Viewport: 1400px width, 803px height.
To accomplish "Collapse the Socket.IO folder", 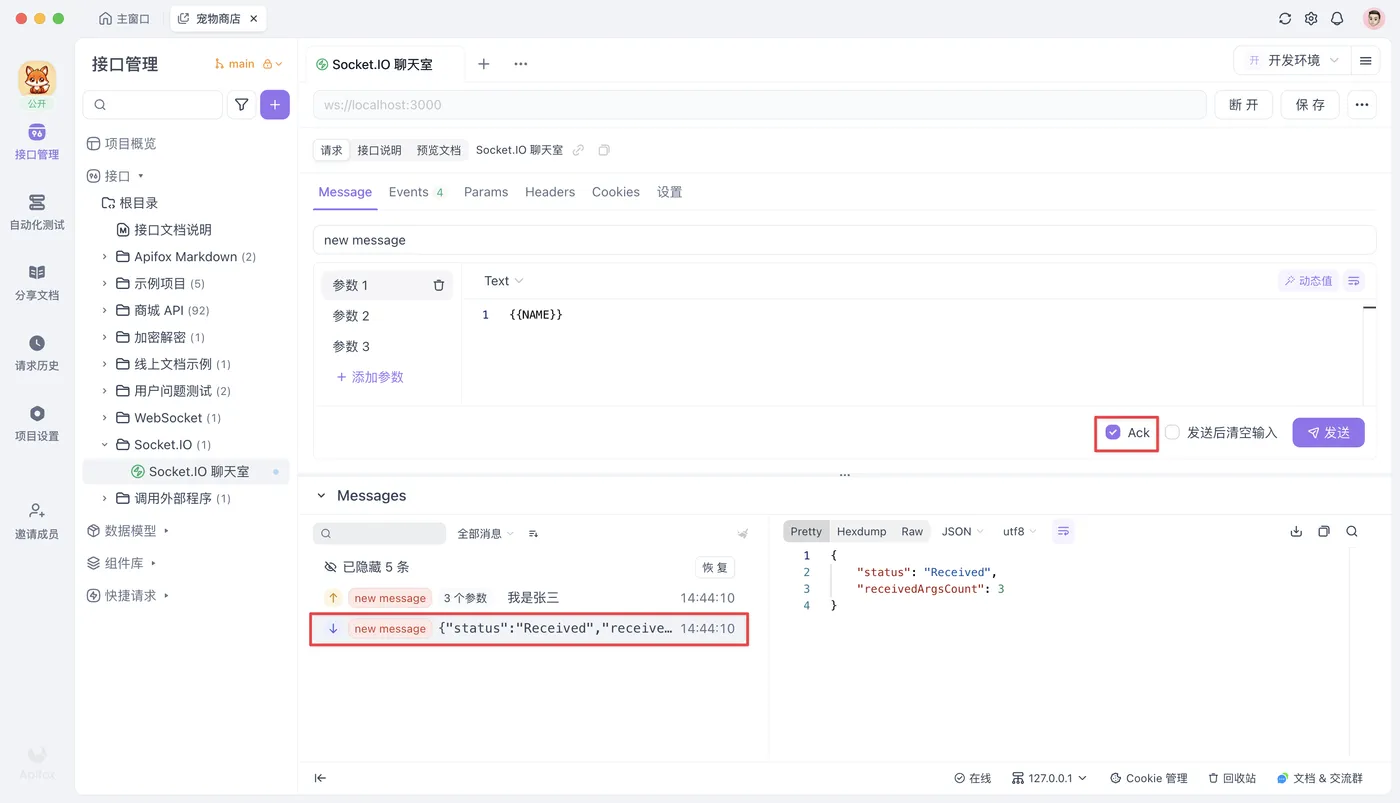I will pos(105,445).
